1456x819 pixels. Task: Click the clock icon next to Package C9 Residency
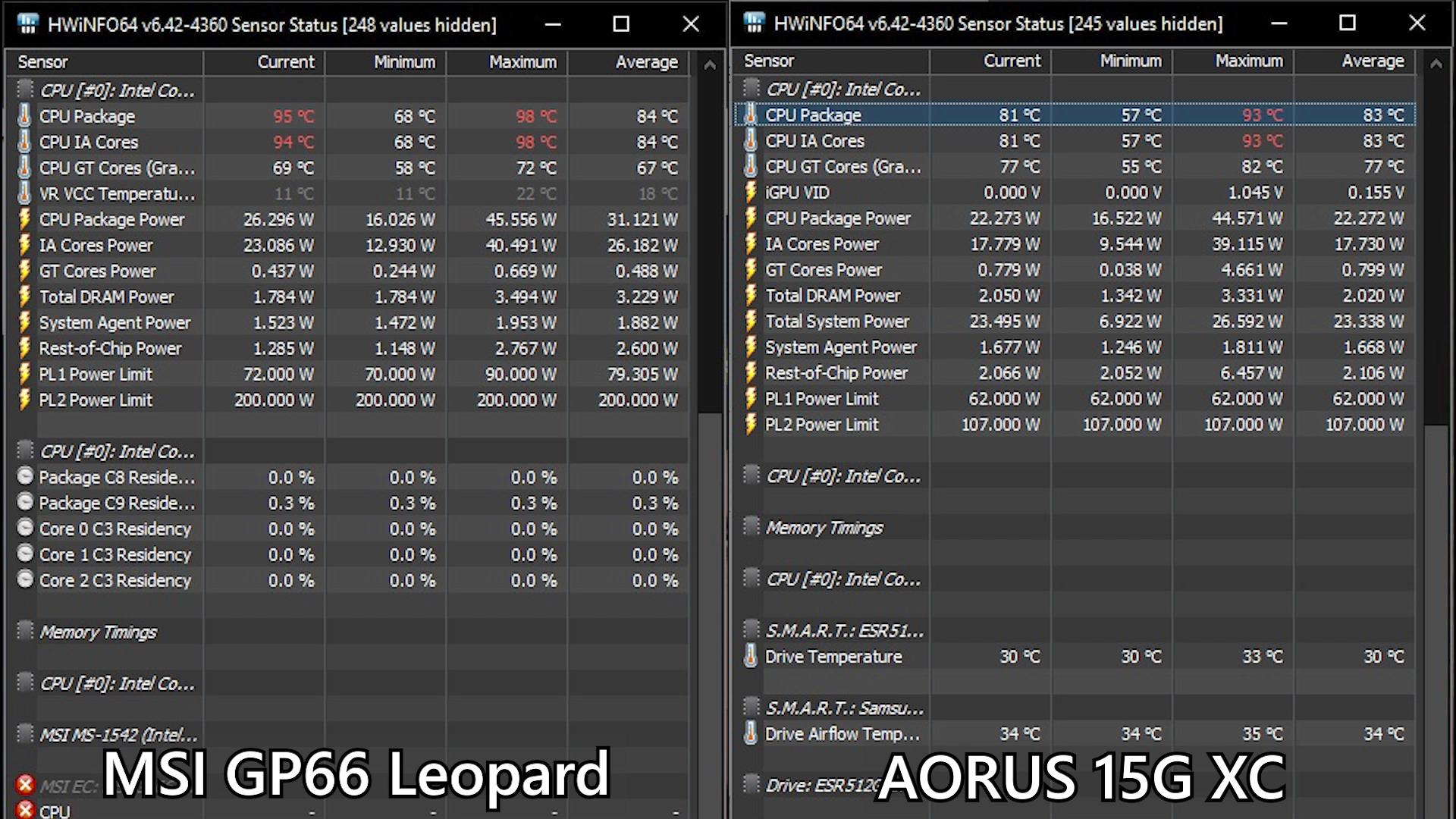25,502
